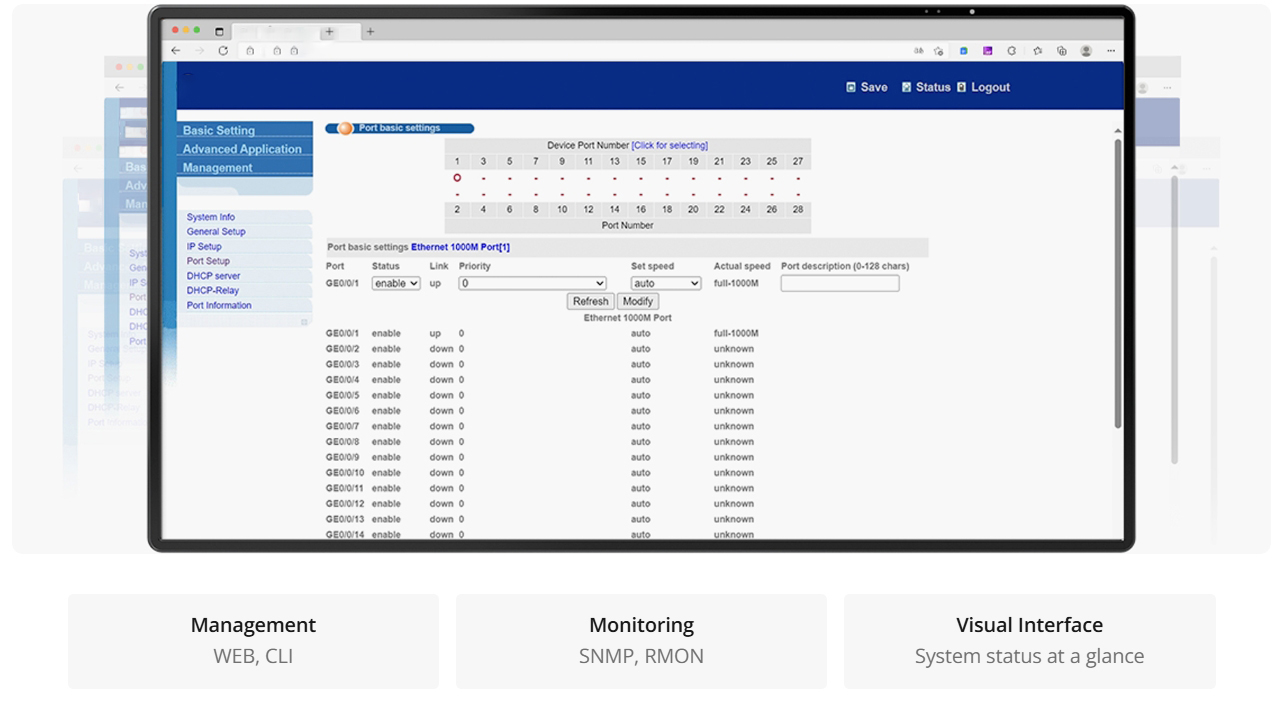1282x702 pixels.
Task: Click the GE0/0/2 row label
Action: pyautogui.click(x=342, y=349)
